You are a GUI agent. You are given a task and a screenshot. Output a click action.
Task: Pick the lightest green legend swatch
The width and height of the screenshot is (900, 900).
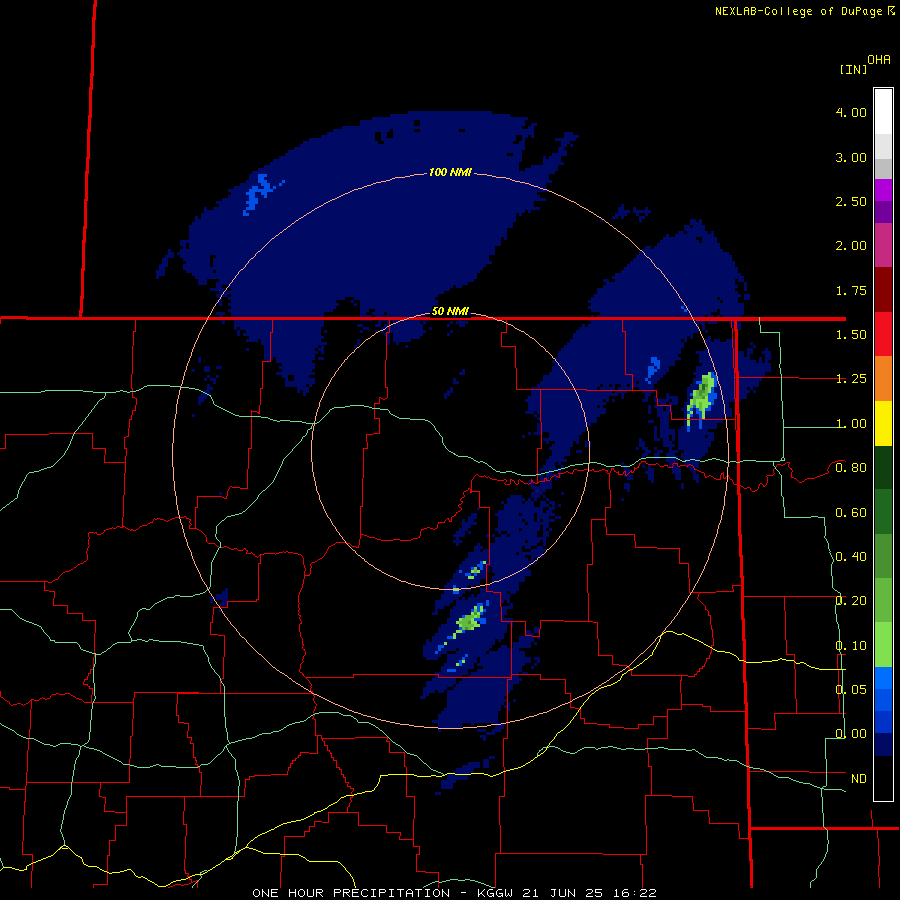click(883, 645)
